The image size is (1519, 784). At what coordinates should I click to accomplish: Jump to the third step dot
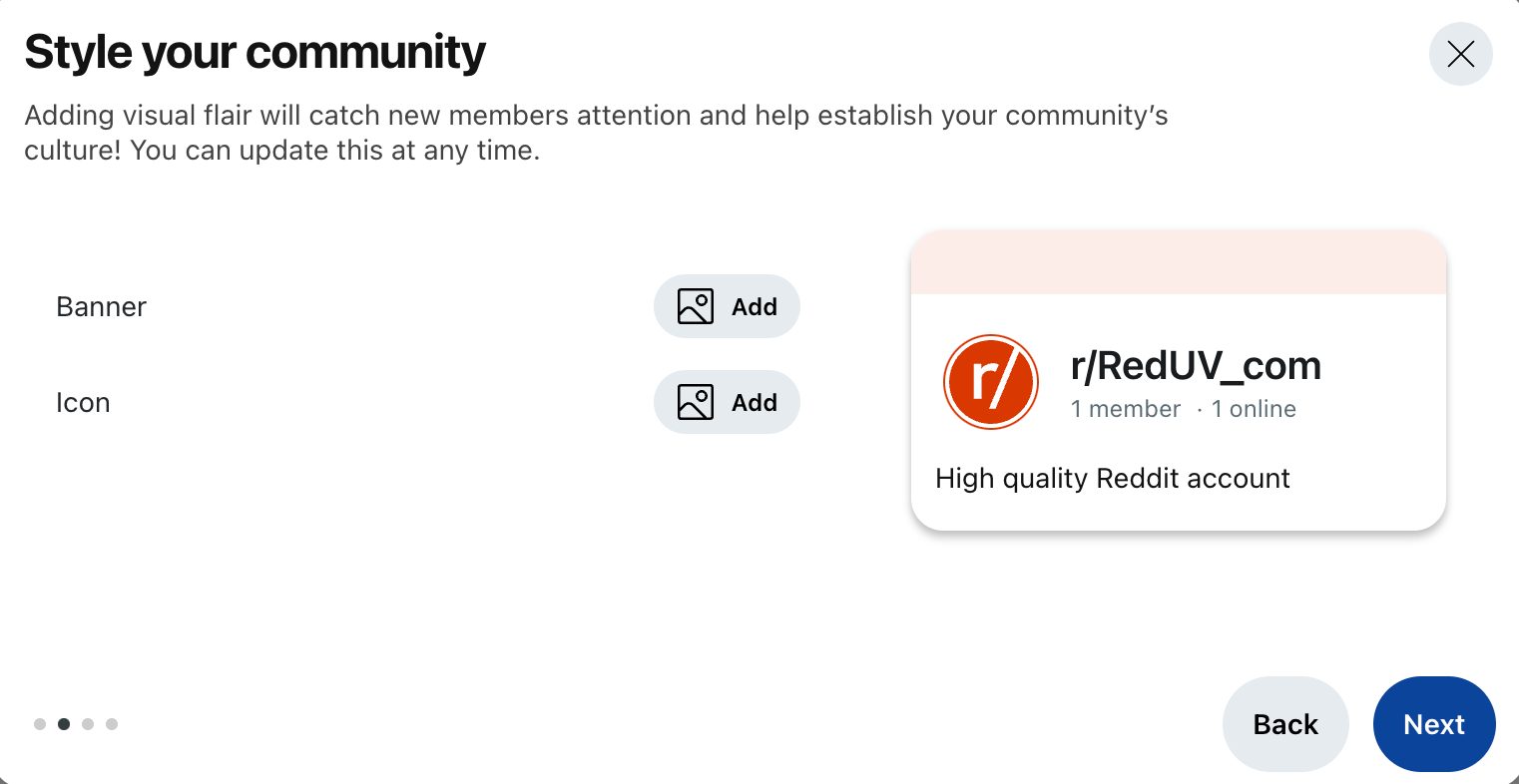click(x=88, y=724)
